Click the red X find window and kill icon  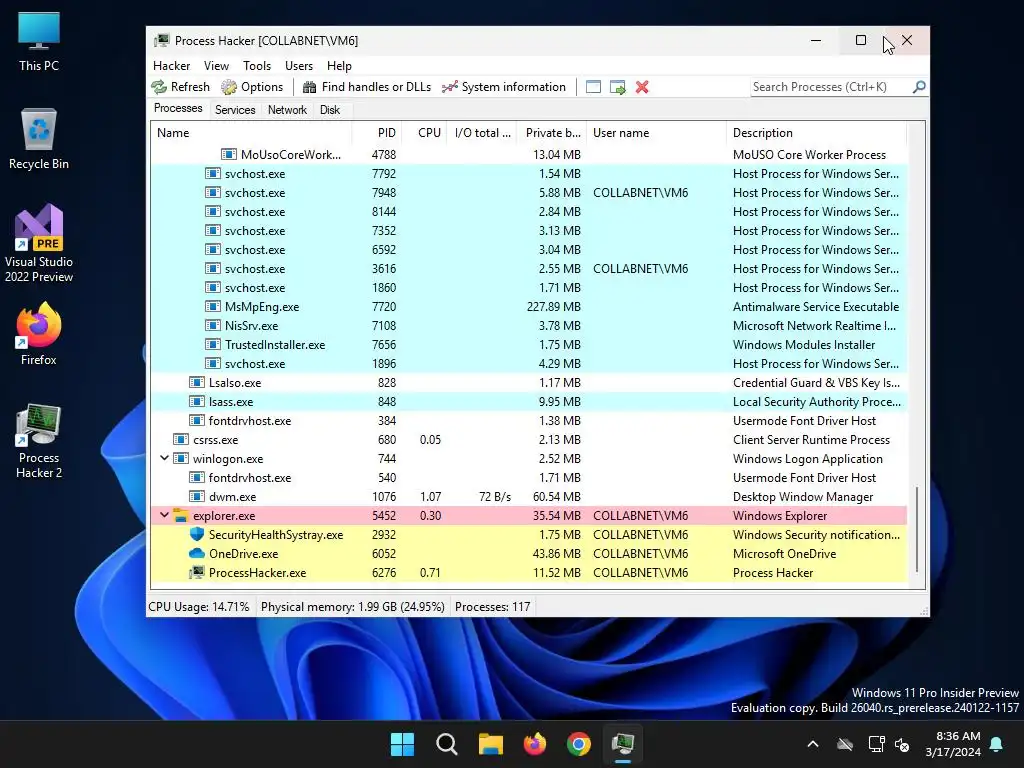pyautogui.click(x=642, y=87)
